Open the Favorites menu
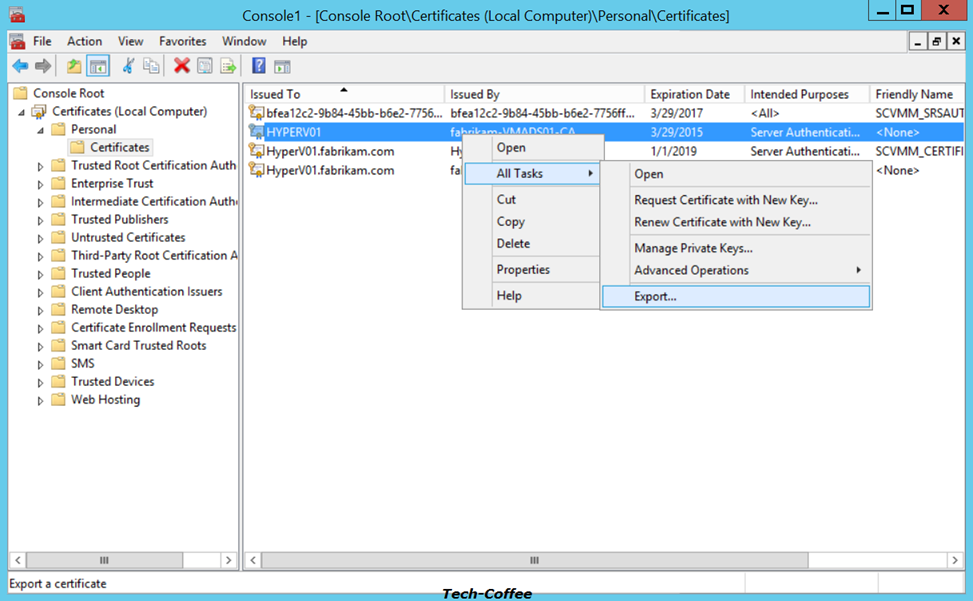 tap(182, 42)
